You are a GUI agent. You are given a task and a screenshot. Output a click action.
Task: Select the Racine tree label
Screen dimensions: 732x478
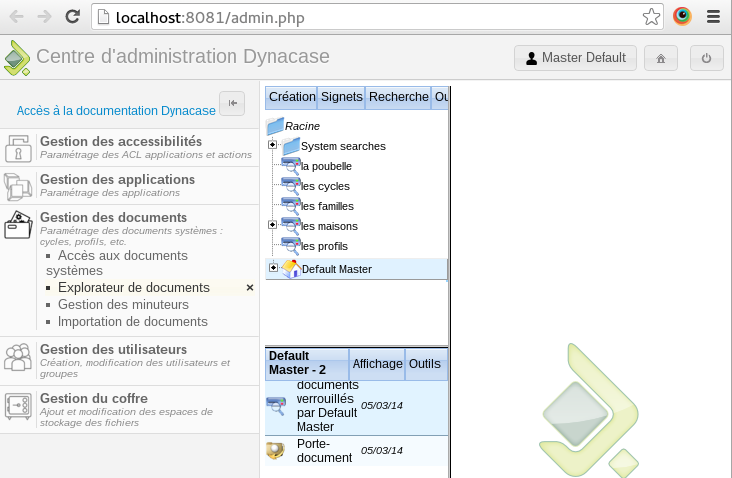(x=303, y=127)
